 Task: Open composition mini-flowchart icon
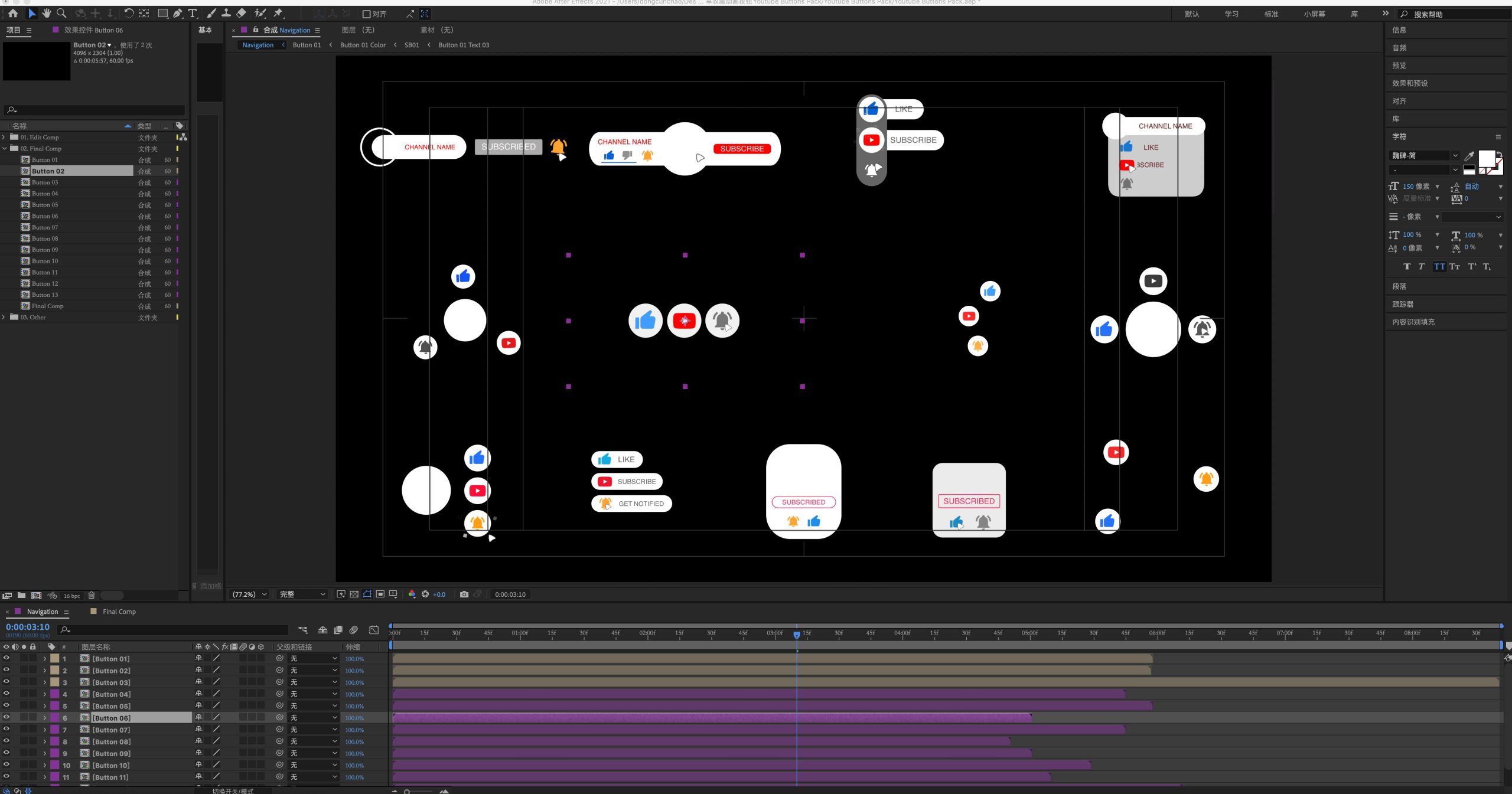[303, 630]
